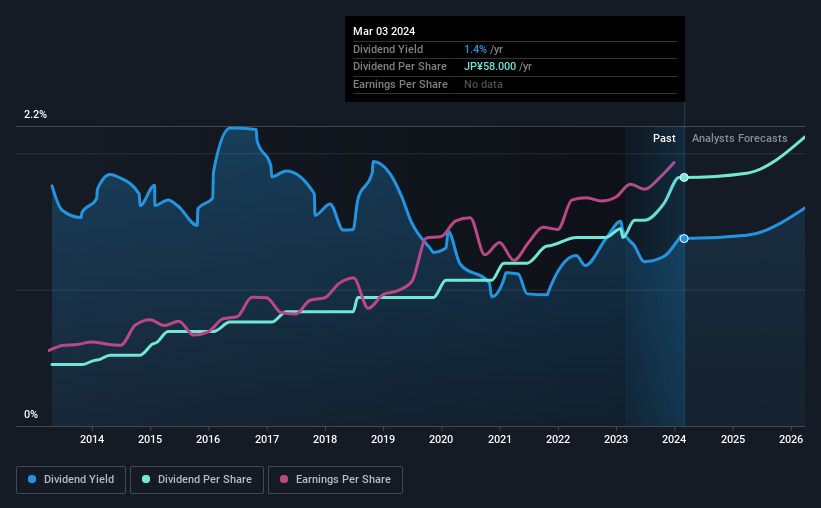Click the 2020 x-axis label
Image resolution: width=821 pixels, height=508 pixels.
[441, 439]
